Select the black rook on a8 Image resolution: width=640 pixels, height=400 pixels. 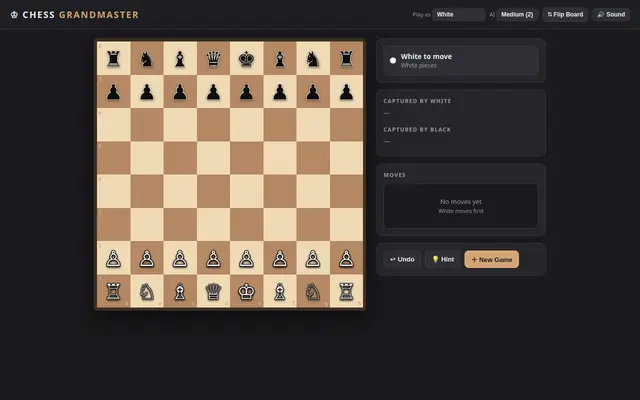pos(113,58)
